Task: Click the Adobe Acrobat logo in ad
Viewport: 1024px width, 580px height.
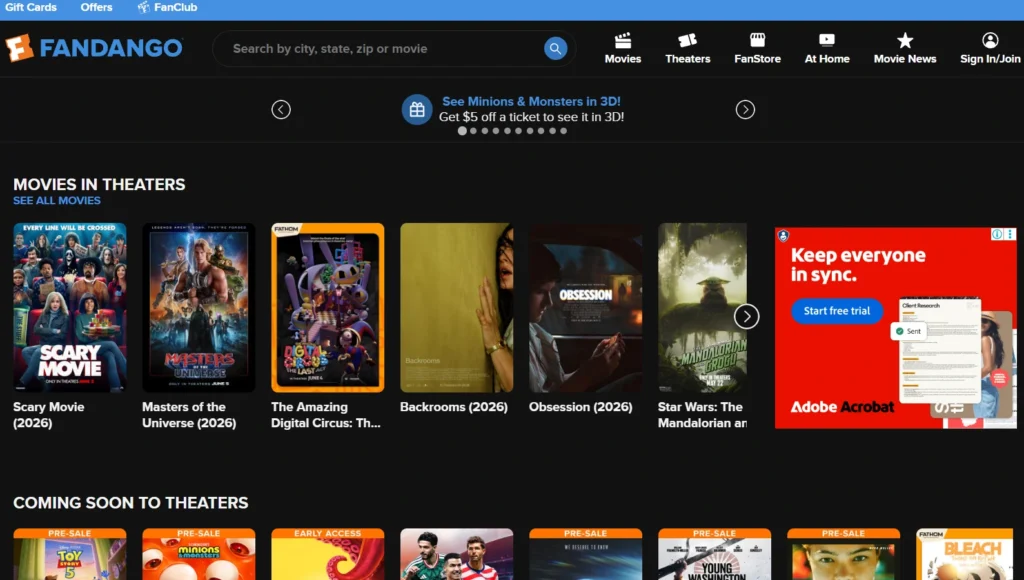Action: pos(842,407)
